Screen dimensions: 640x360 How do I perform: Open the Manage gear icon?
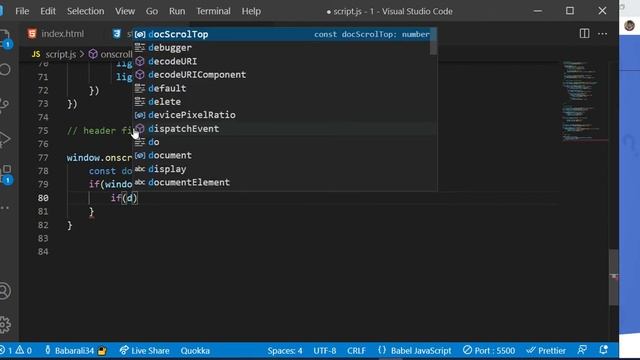[x=5, y=325]
